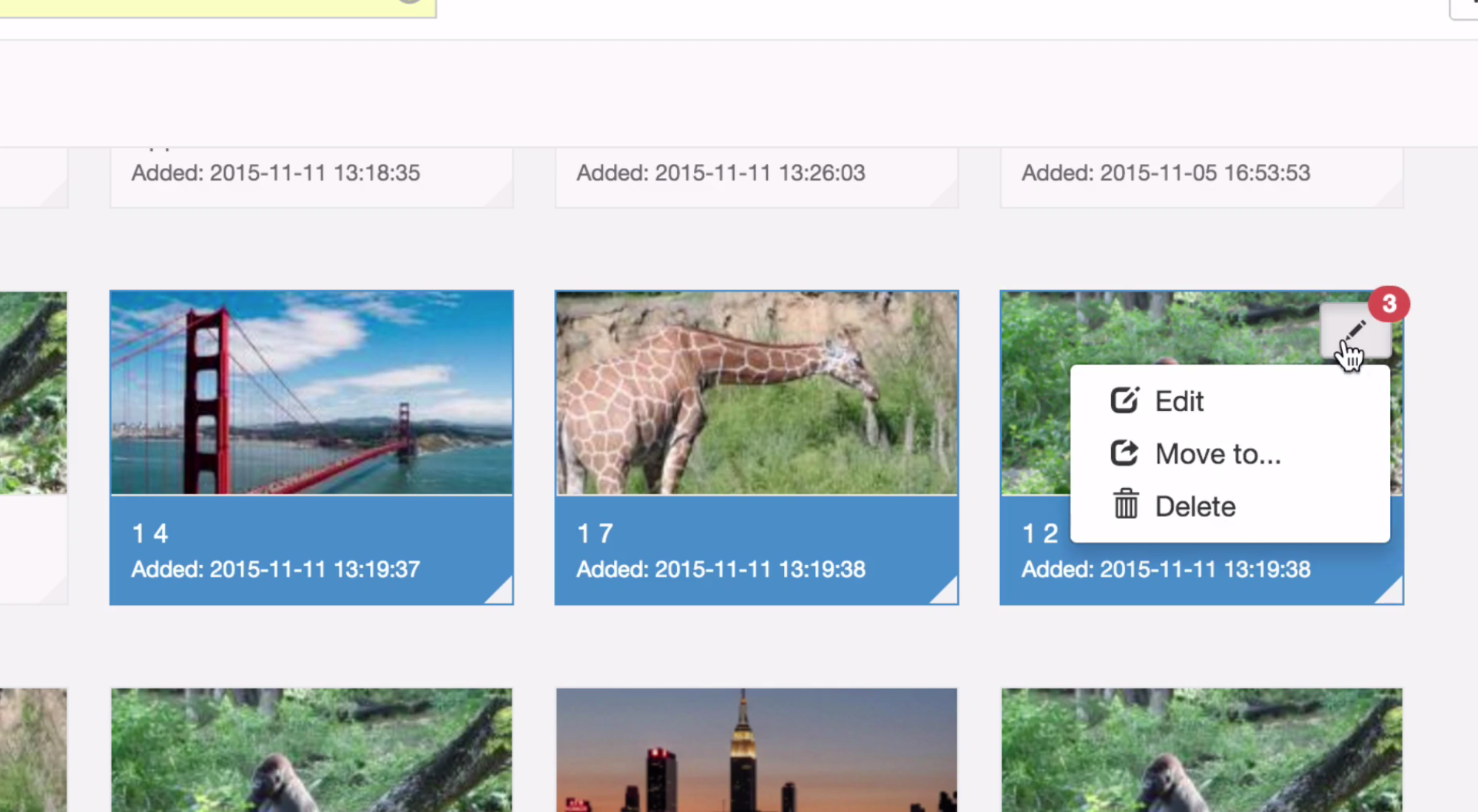Select the Move to... menu option
Image resolution: width=1478 pixels, height=812 pixels.
coord(1217,454)
